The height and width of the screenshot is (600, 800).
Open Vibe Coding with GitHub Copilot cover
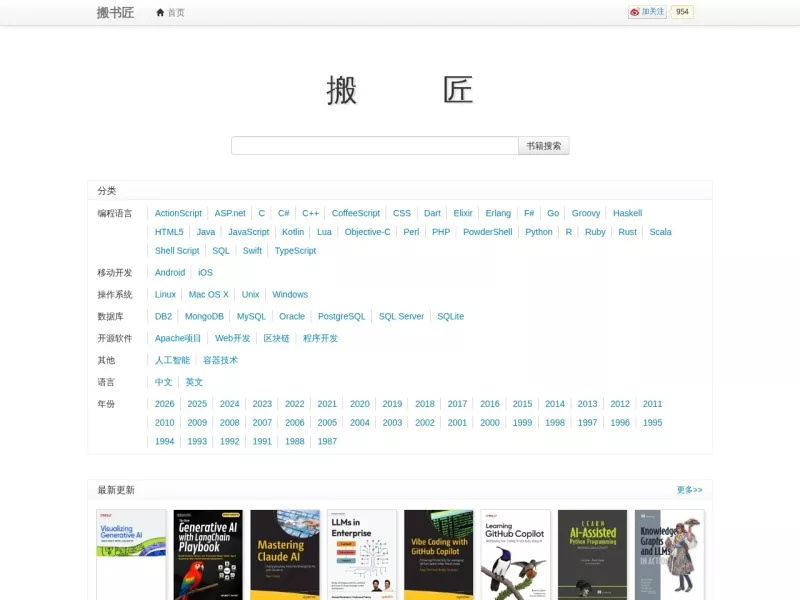pyautogui.click(x=439, y=555)
